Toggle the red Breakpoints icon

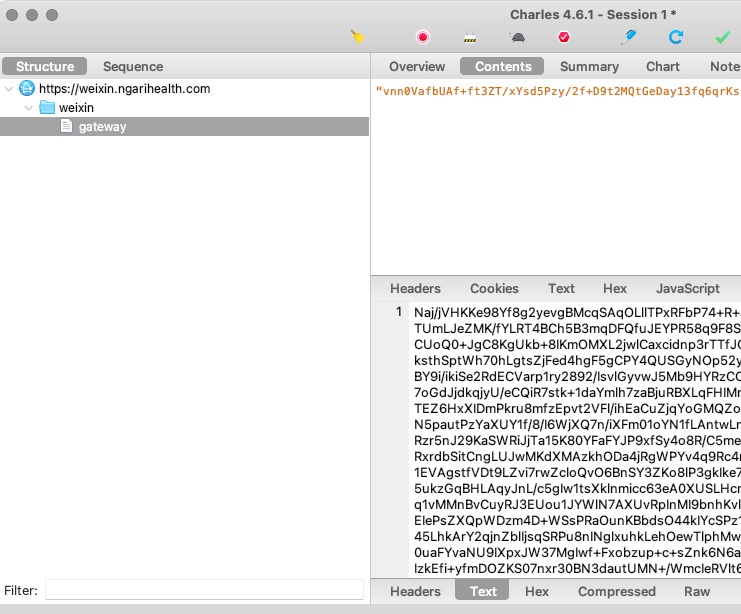(564, 37)
